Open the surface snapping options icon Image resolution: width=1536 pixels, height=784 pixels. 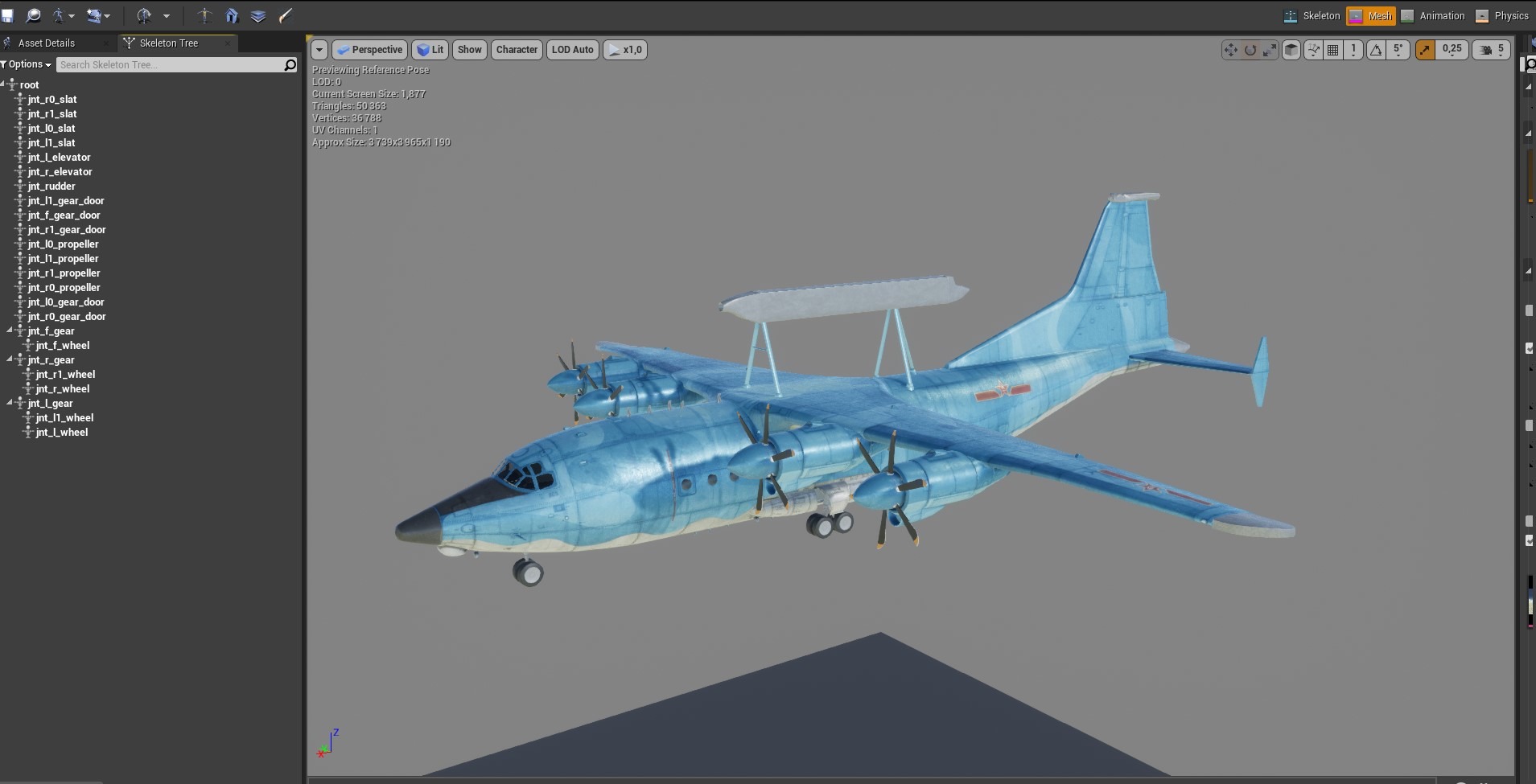point(1313,50)
